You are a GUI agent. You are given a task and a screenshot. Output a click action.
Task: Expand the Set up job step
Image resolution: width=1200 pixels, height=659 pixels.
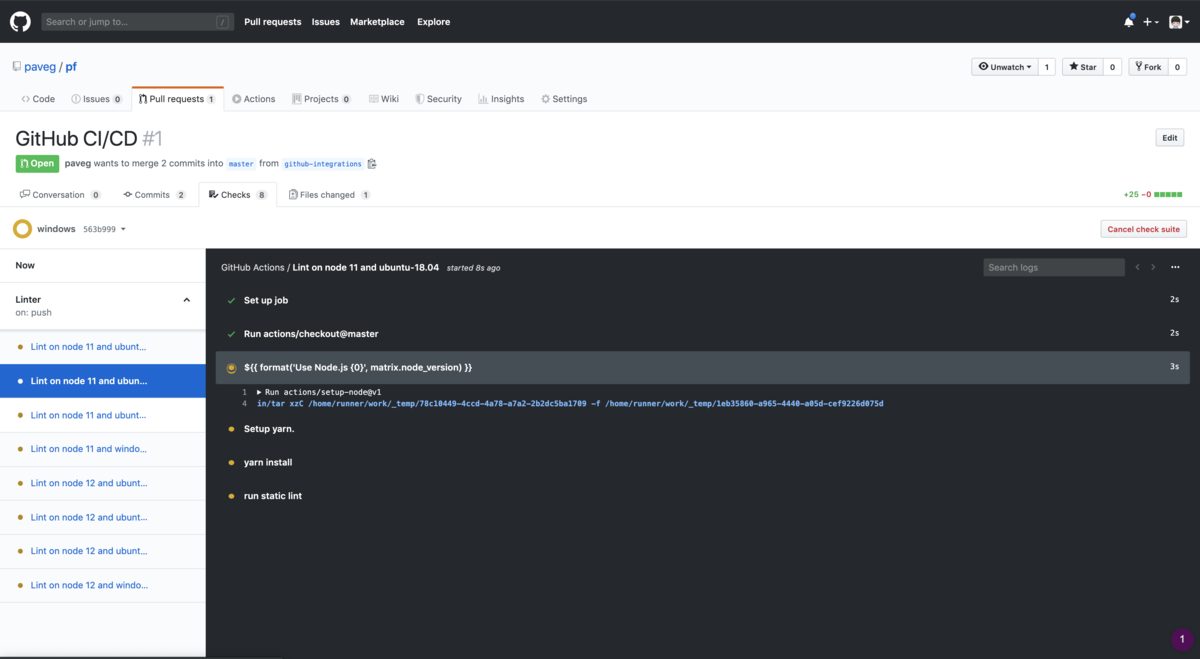click(702, 300)
